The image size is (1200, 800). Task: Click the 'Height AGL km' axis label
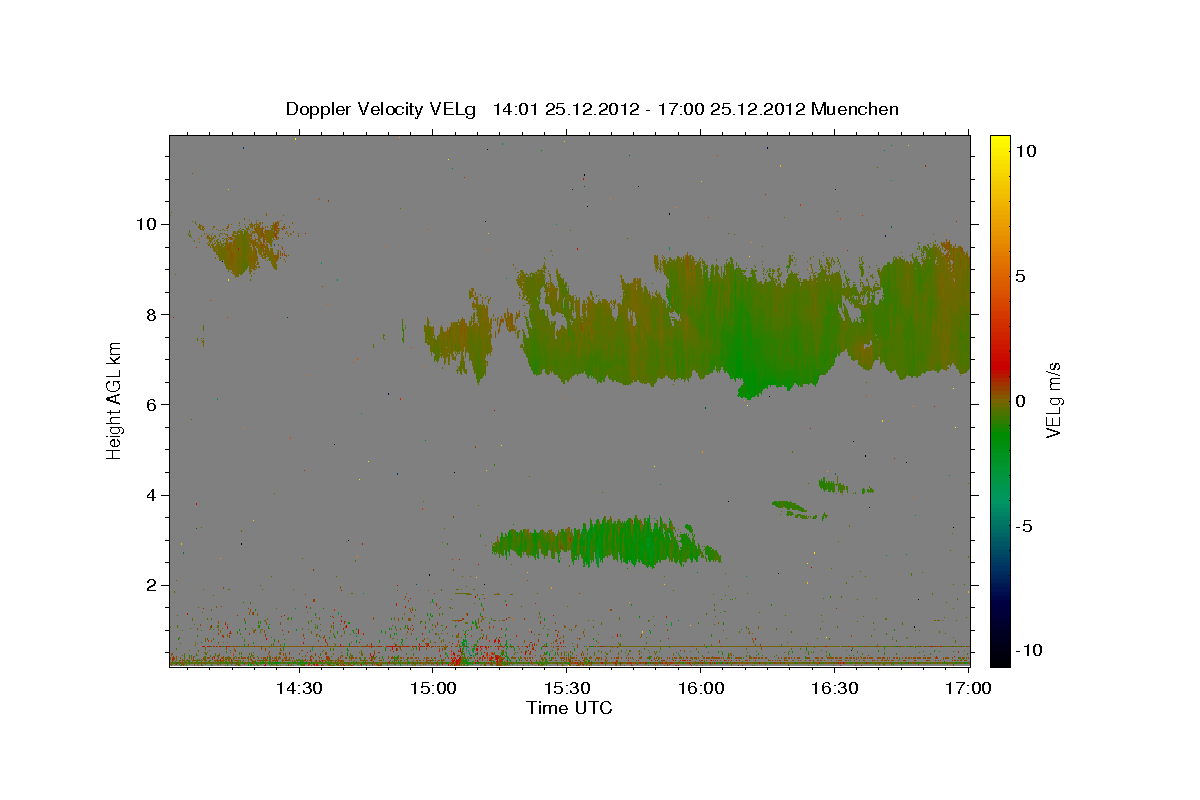click(115, 401)
